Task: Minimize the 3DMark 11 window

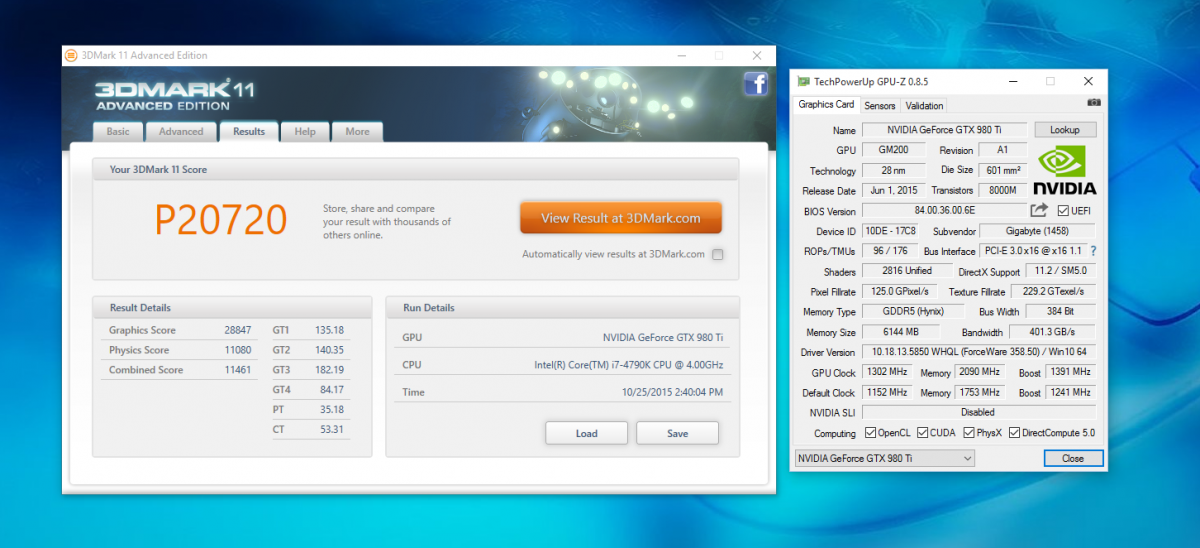Action: [681, 55]
